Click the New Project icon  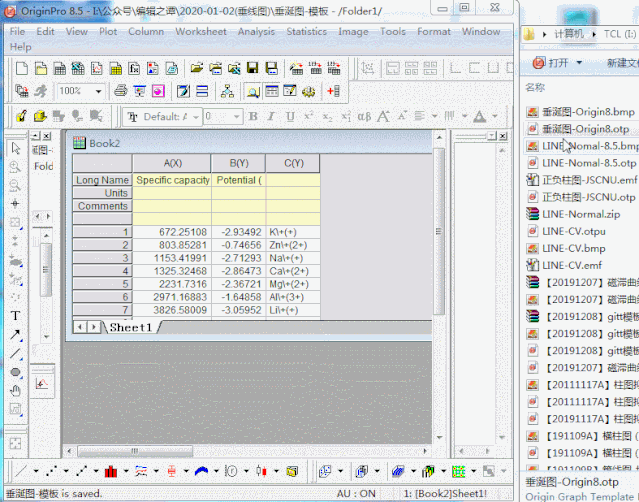(22, 69)
